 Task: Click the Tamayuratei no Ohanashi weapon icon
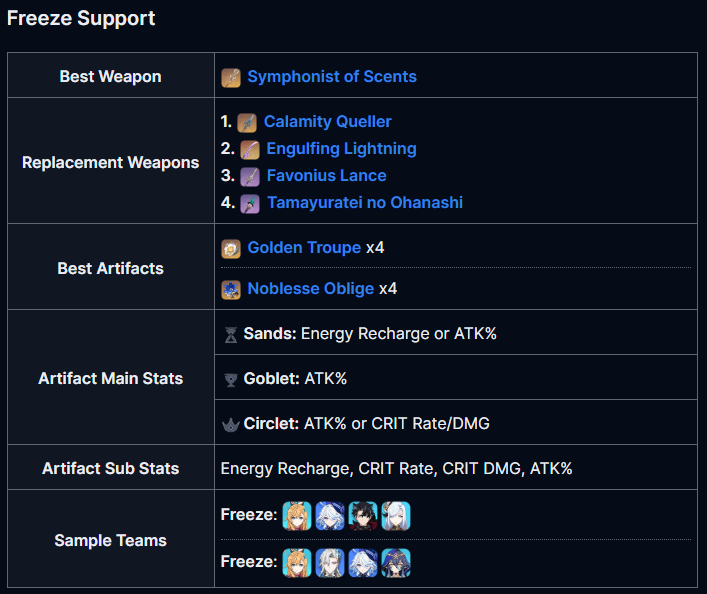click(250, 204)
